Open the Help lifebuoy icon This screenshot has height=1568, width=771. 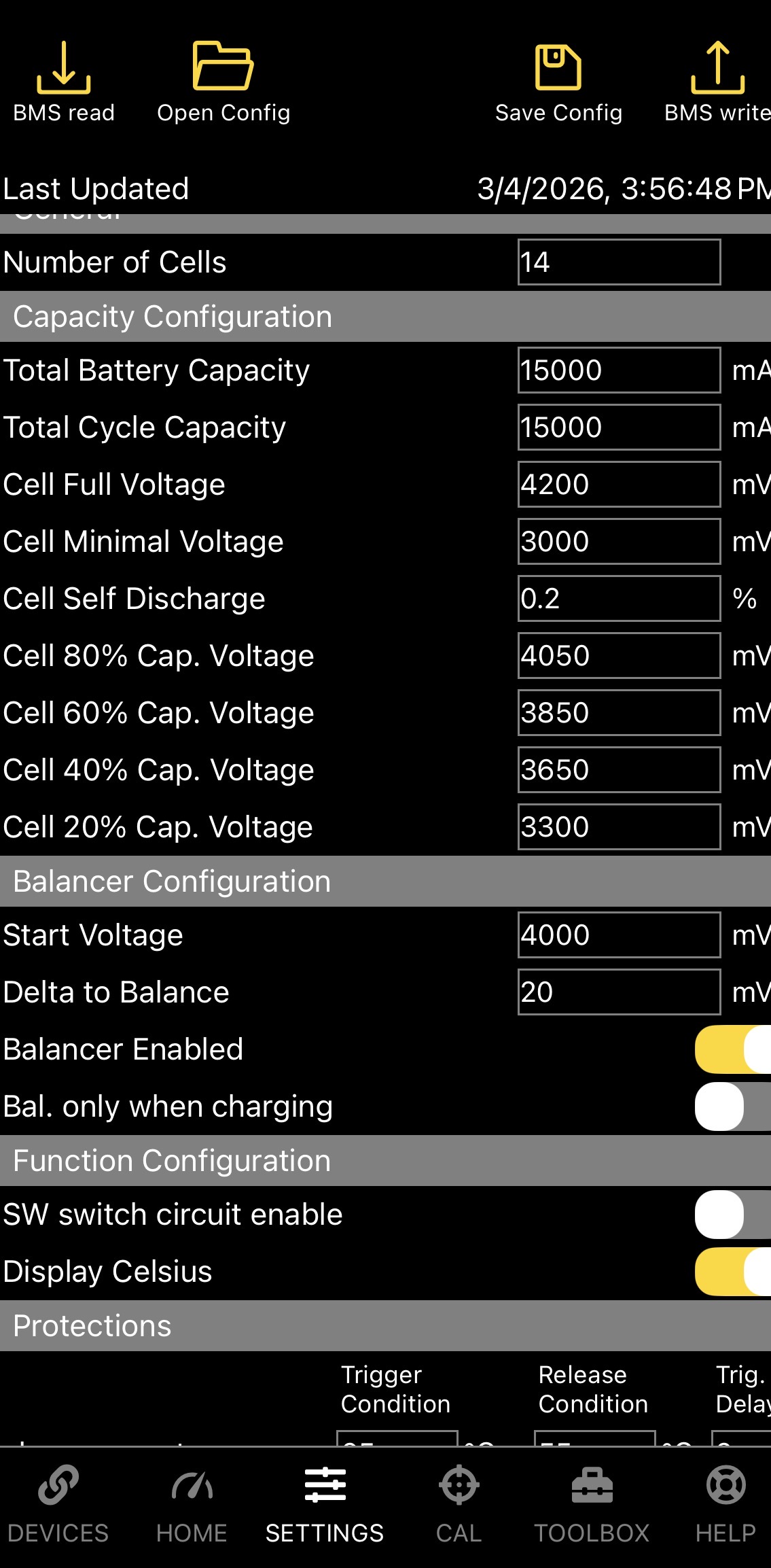coord(725,1485)
